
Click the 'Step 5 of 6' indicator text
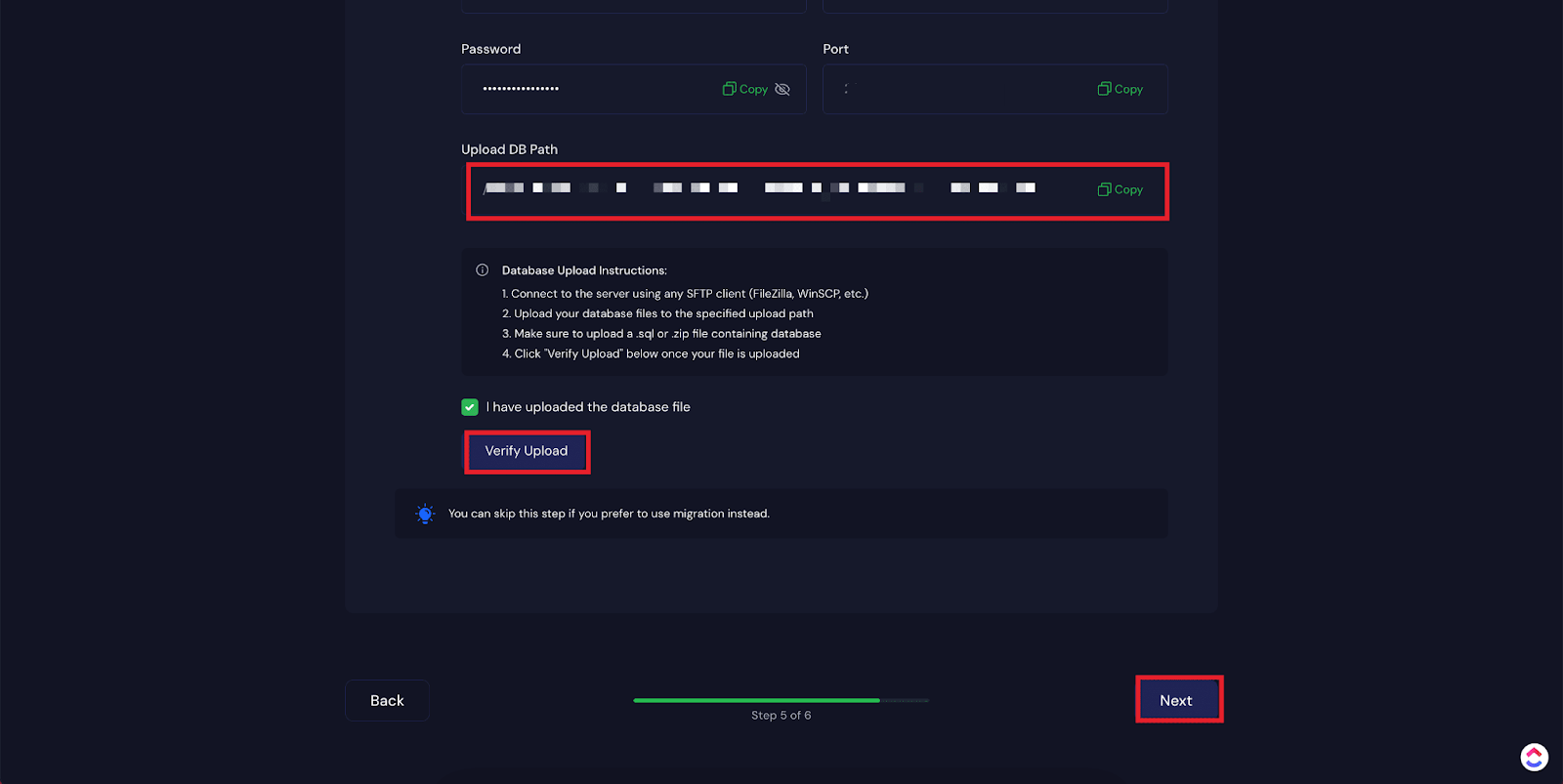[x=781, y=716]
